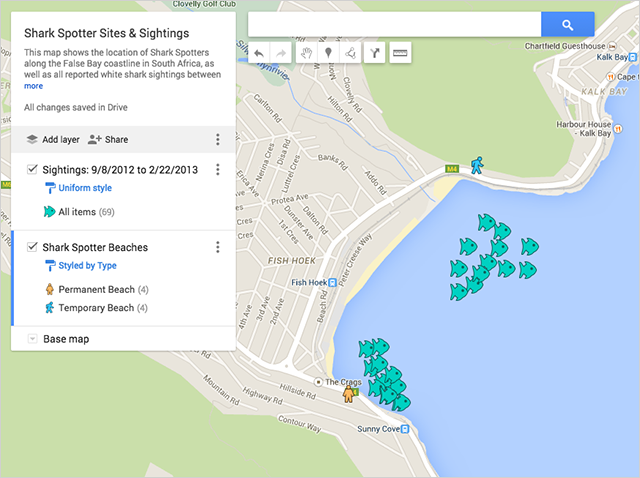Viewport: 640px width, 478px height.
Task: Open Shark Spotter Beaches layer options menu
Action: coord(218,247)
